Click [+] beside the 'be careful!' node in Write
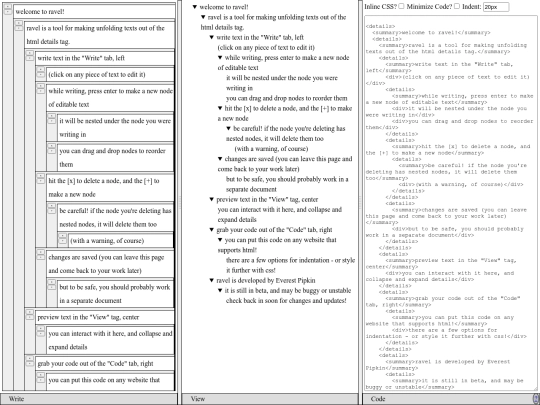Image resolution: width=540 pixels, height=405 pixels. tap(52, 211)
